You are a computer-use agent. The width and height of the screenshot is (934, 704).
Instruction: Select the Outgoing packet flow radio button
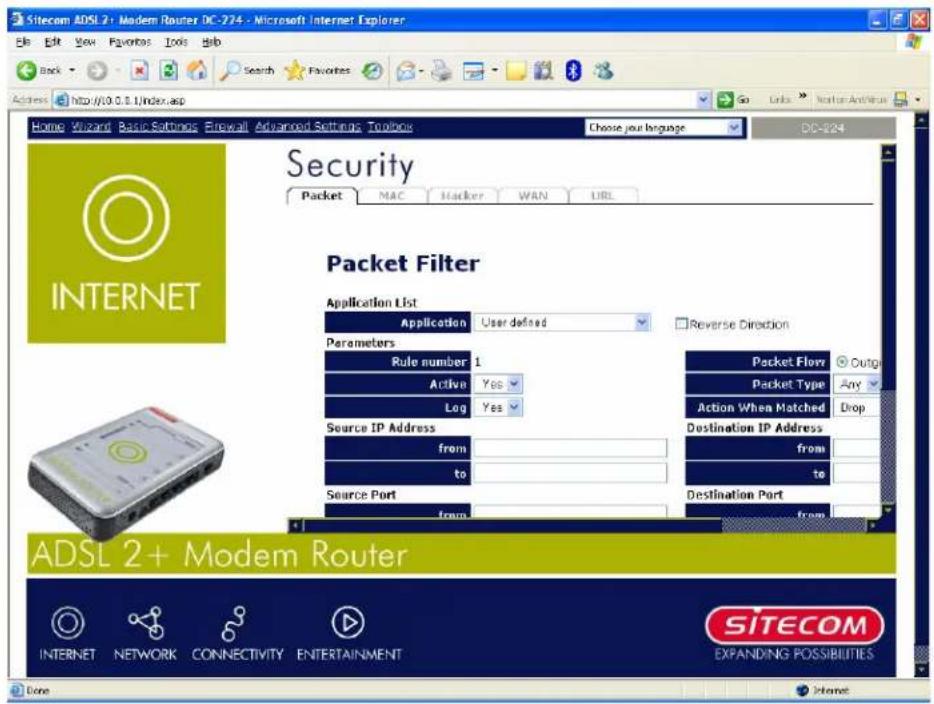pos(842,362)
